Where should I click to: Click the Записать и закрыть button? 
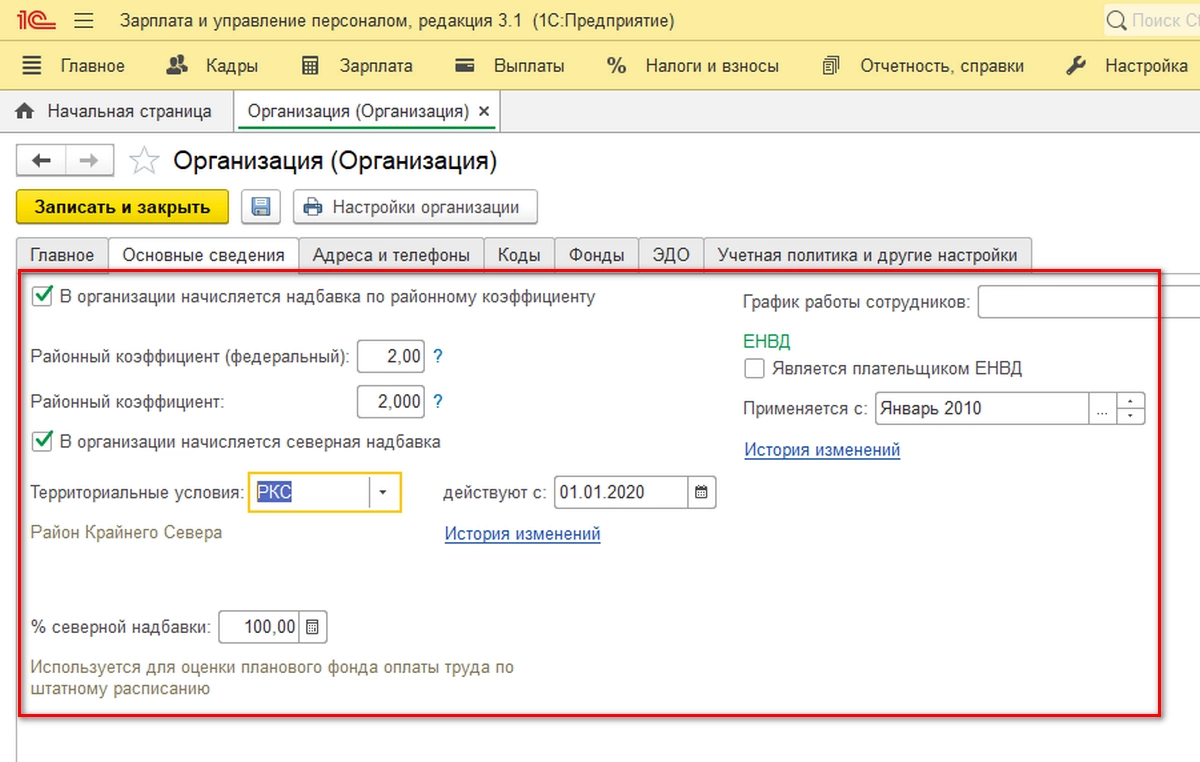123,207
